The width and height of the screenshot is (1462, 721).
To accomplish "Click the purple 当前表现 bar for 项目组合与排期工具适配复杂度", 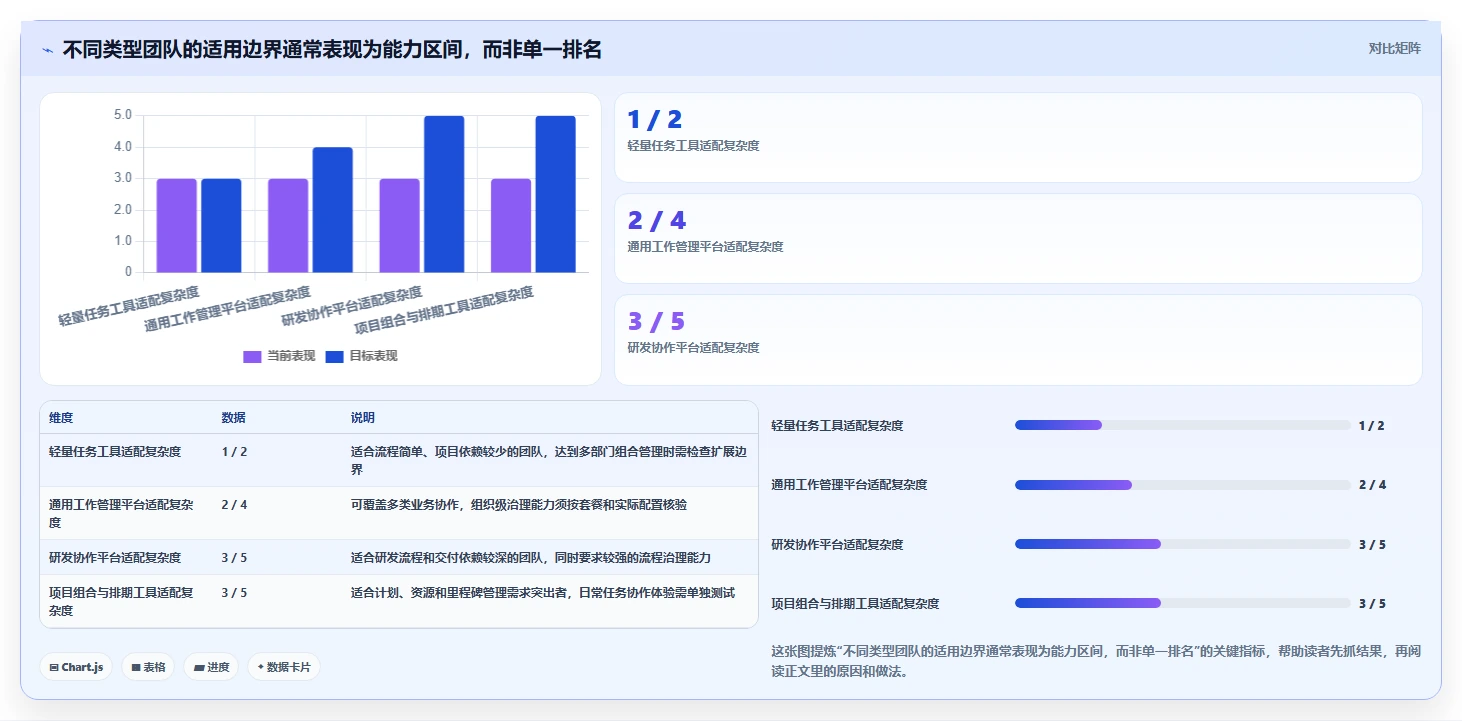I will point(511,225).
